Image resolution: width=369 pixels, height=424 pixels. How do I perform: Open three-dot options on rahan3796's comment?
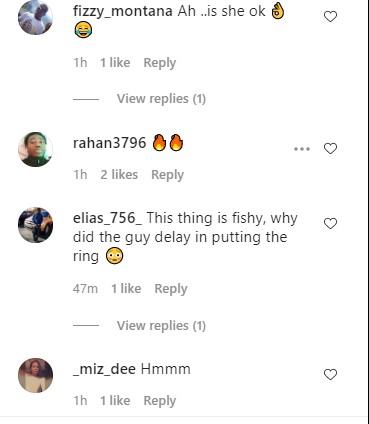(302, 149)
